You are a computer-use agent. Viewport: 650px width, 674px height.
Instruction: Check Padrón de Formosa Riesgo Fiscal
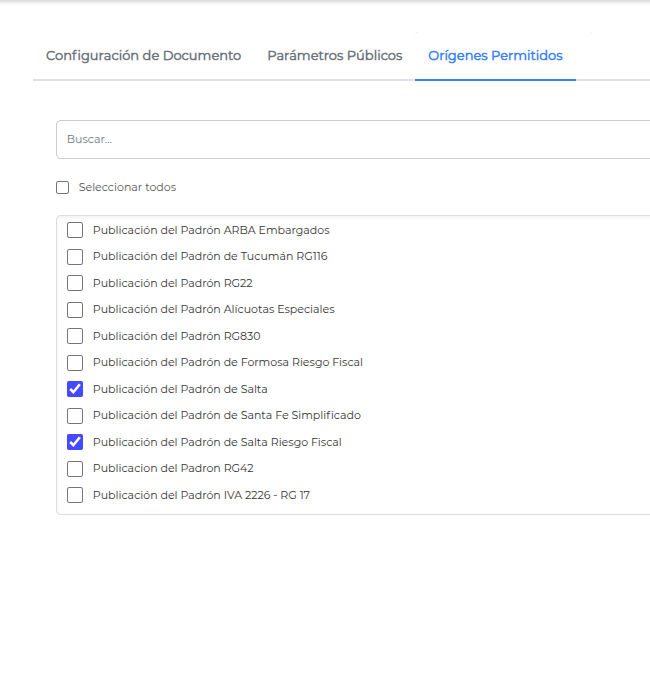click(75, 363)
